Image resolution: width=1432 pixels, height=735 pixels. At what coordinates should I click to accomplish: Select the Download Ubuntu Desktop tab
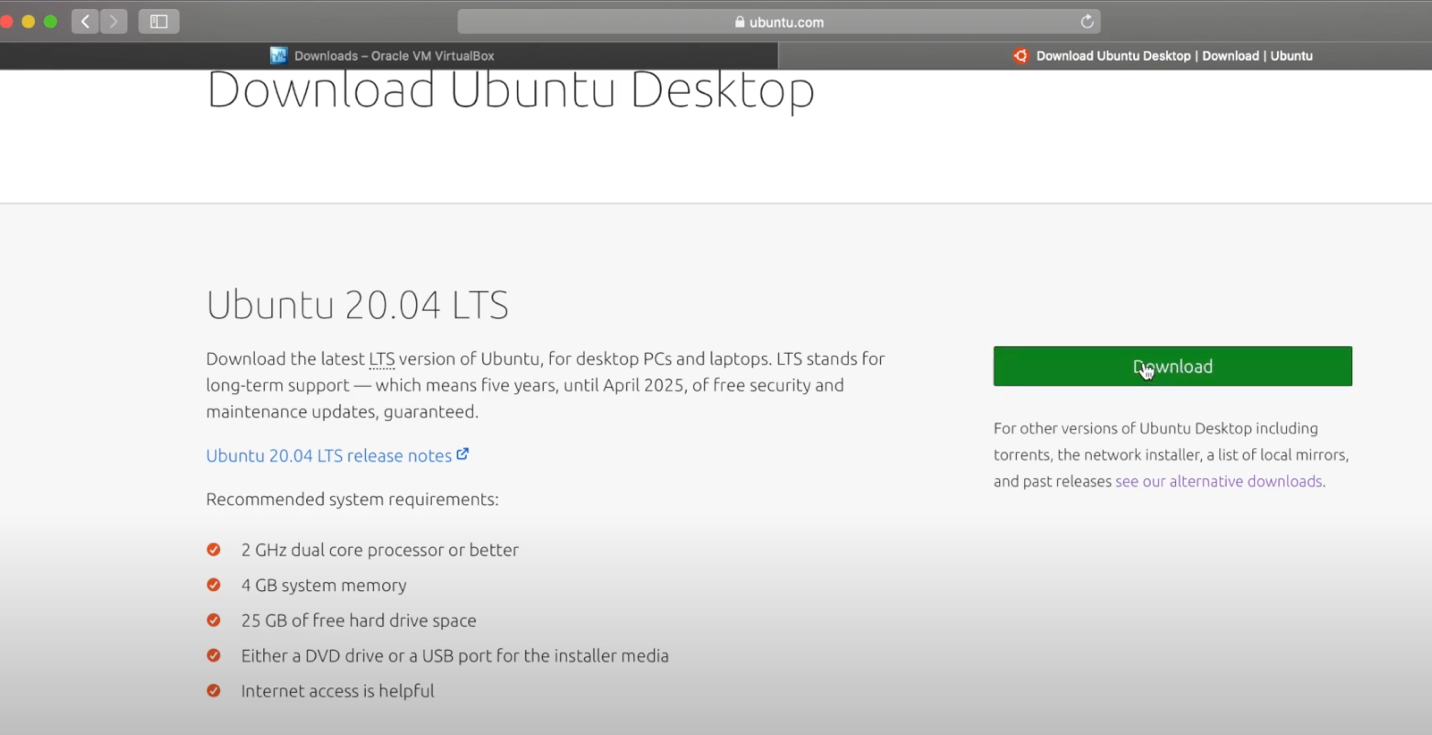tap(1105, 56)
